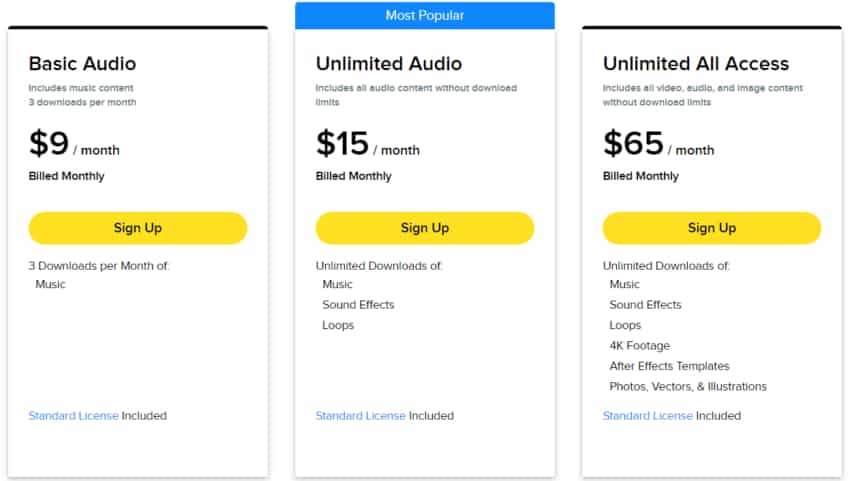Open Standard License link in Unlimited Audio card

360,416
